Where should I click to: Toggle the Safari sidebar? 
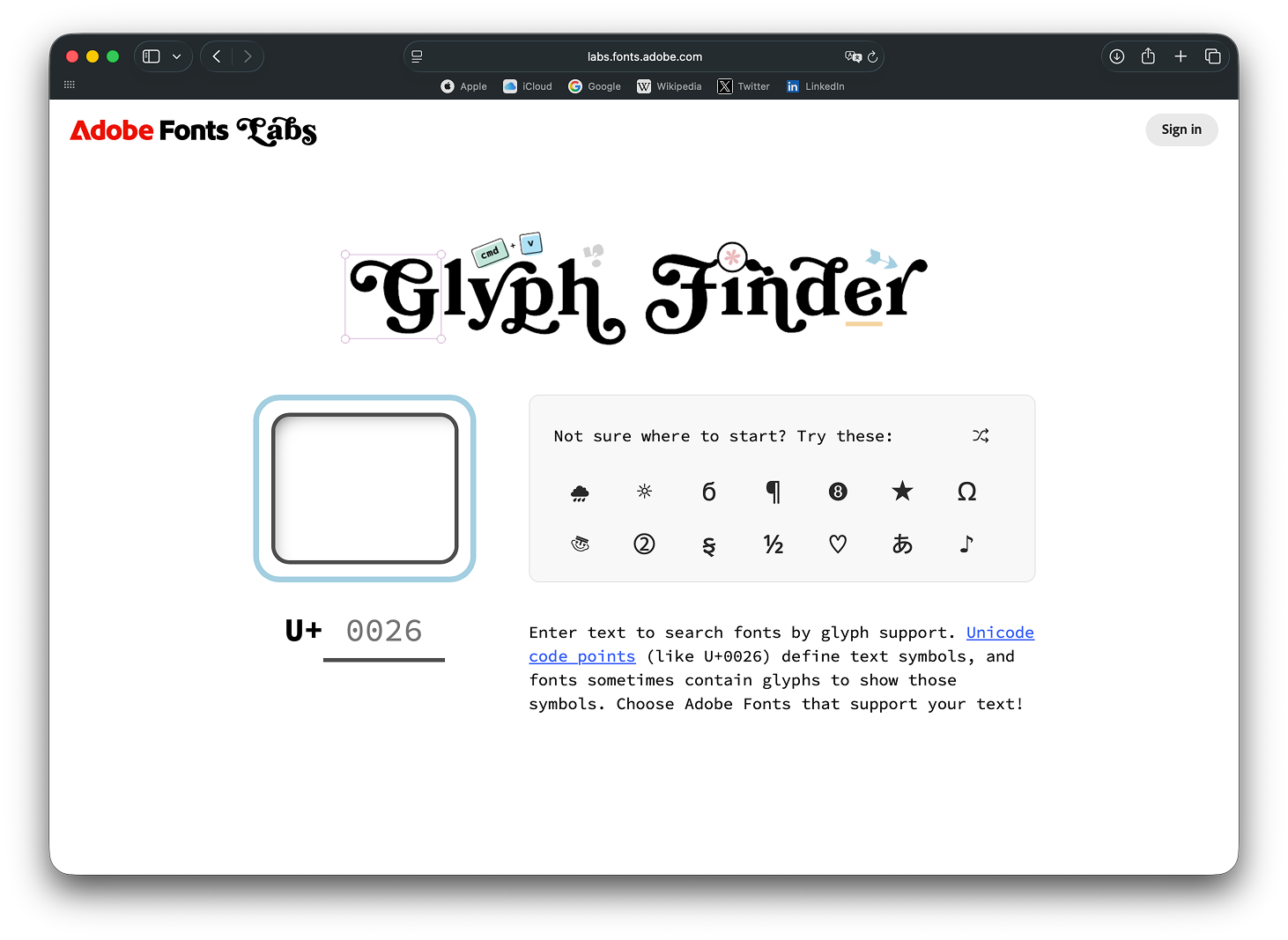pyautogui.click(x=152, y=56)
